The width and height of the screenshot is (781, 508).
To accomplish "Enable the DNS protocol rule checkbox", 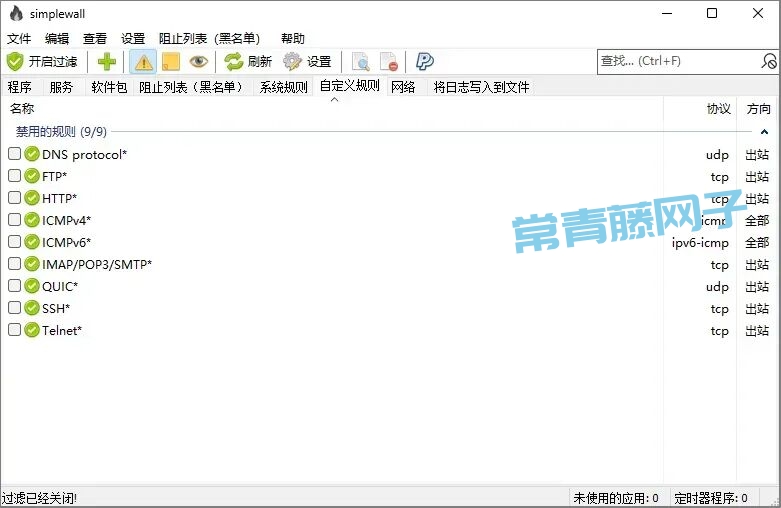I will click(15, 154).
